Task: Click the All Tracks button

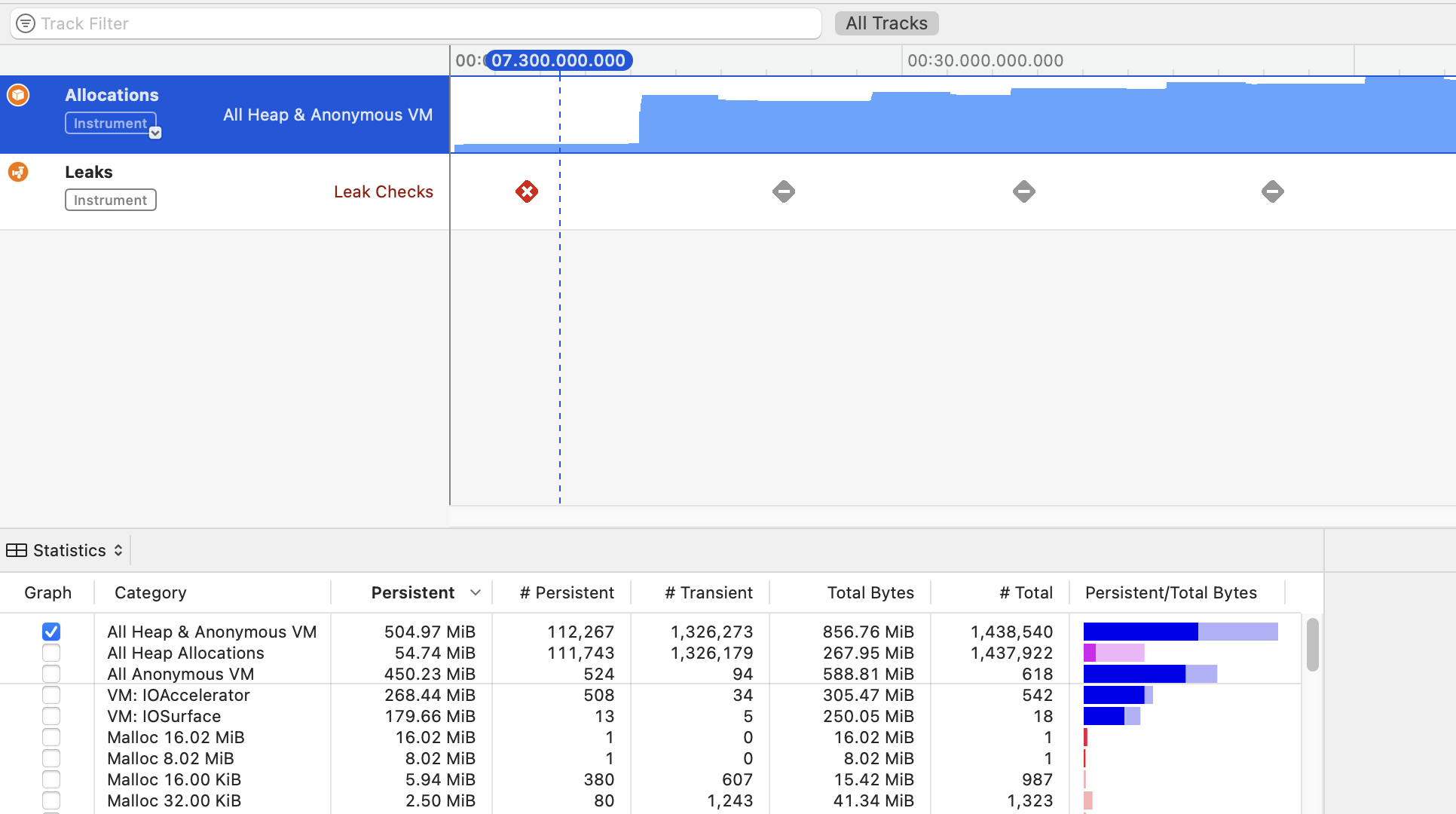Action: pyautogui.click(x=886, y=23)
